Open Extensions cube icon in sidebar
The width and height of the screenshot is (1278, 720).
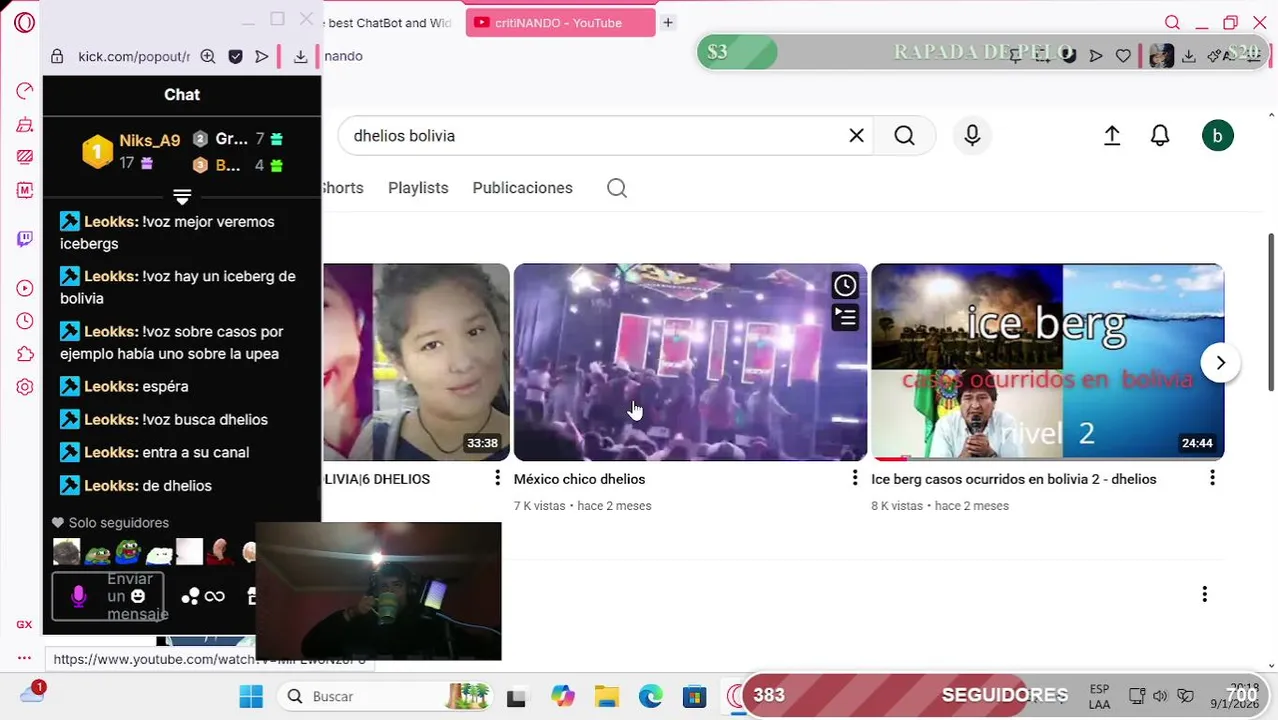(x=25, y=354)
